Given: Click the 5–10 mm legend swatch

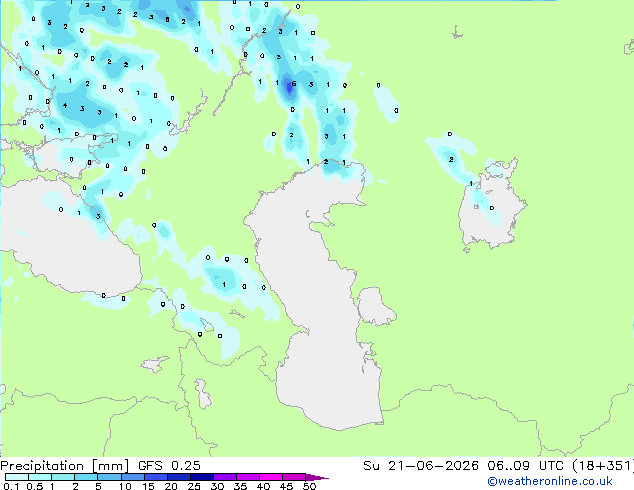Looking at the screenshot, I should point(109,477).
